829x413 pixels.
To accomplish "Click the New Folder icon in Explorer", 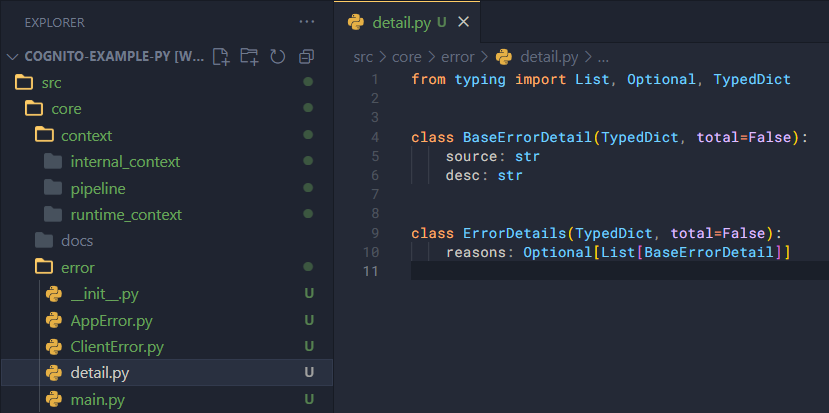I will tap(249, 57).
